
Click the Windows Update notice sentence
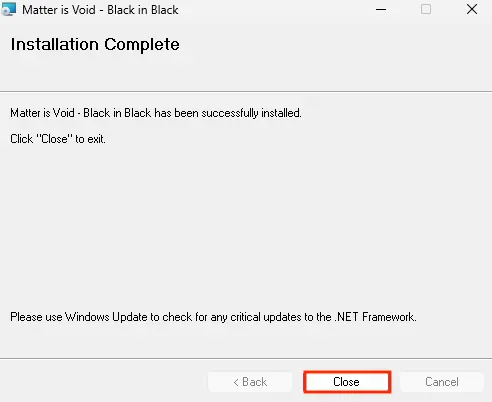pyautogui.click(x=213, y=317)
